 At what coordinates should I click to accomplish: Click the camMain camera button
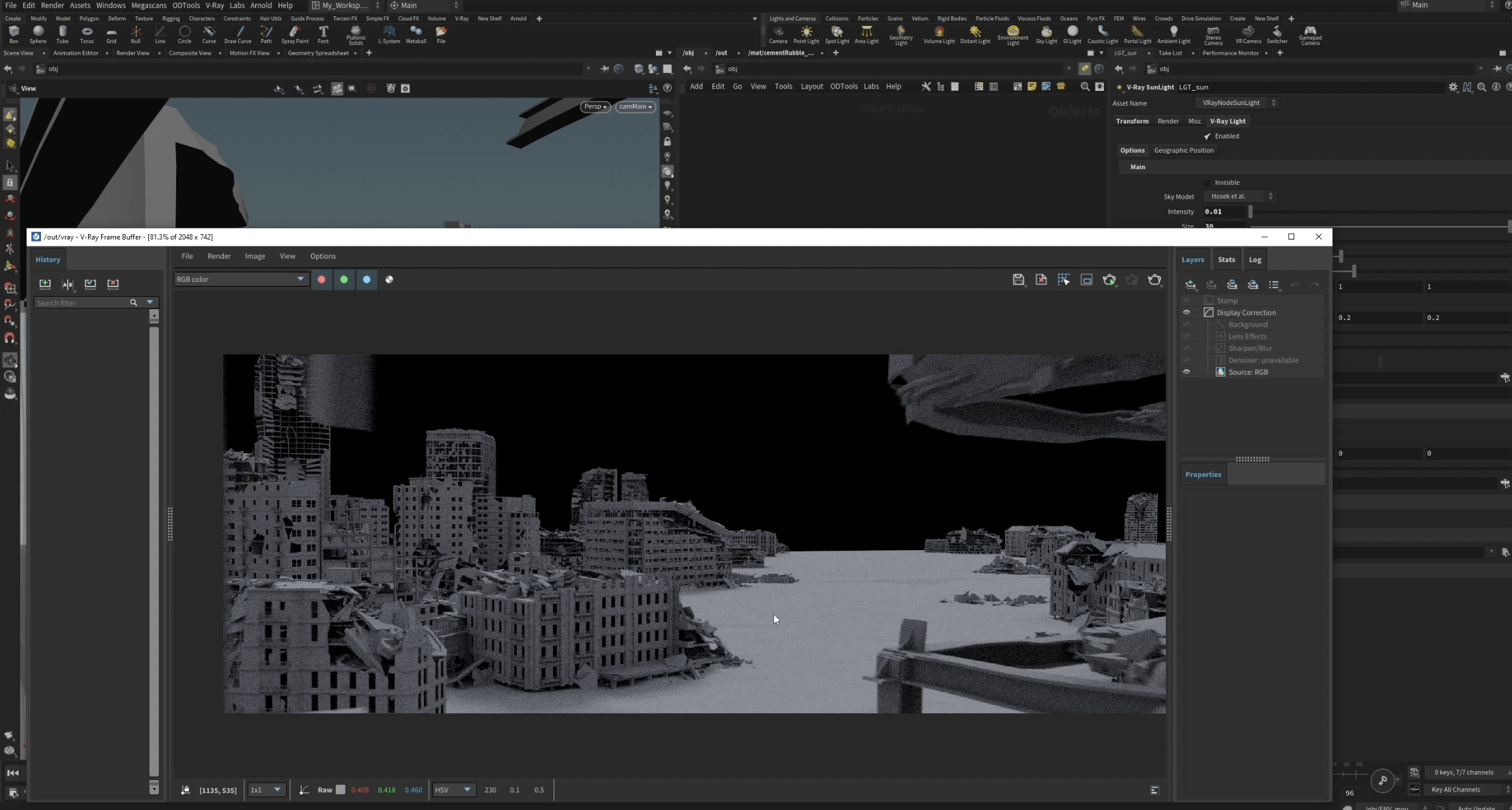(635, 106)
